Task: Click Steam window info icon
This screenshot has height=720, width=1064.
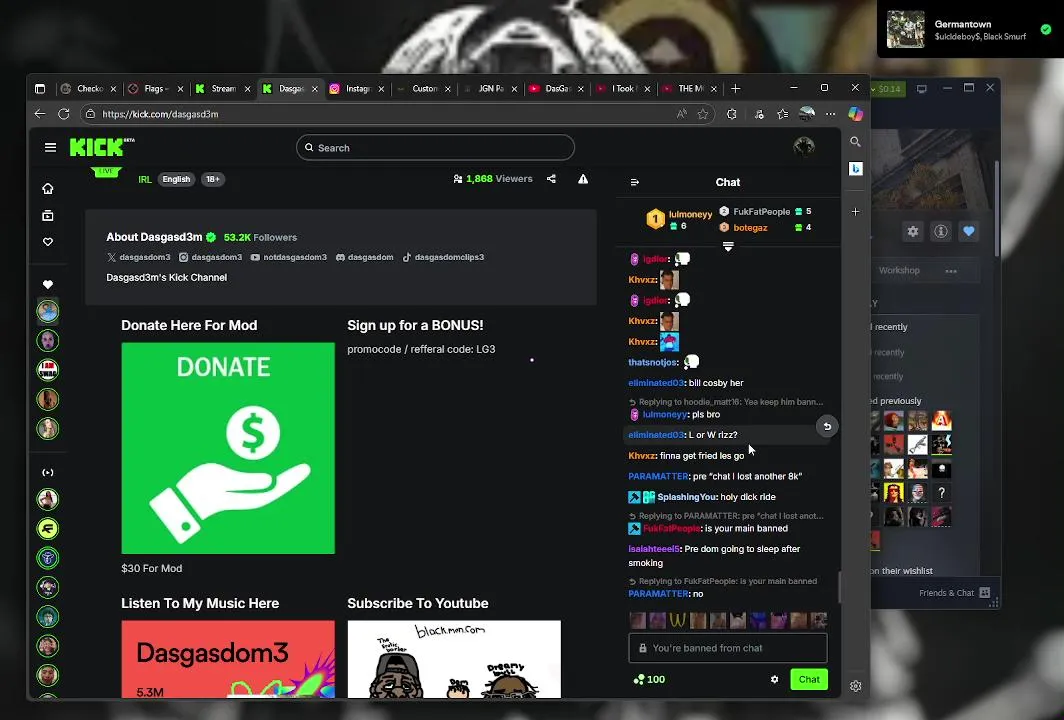Action: click(940, 231)
